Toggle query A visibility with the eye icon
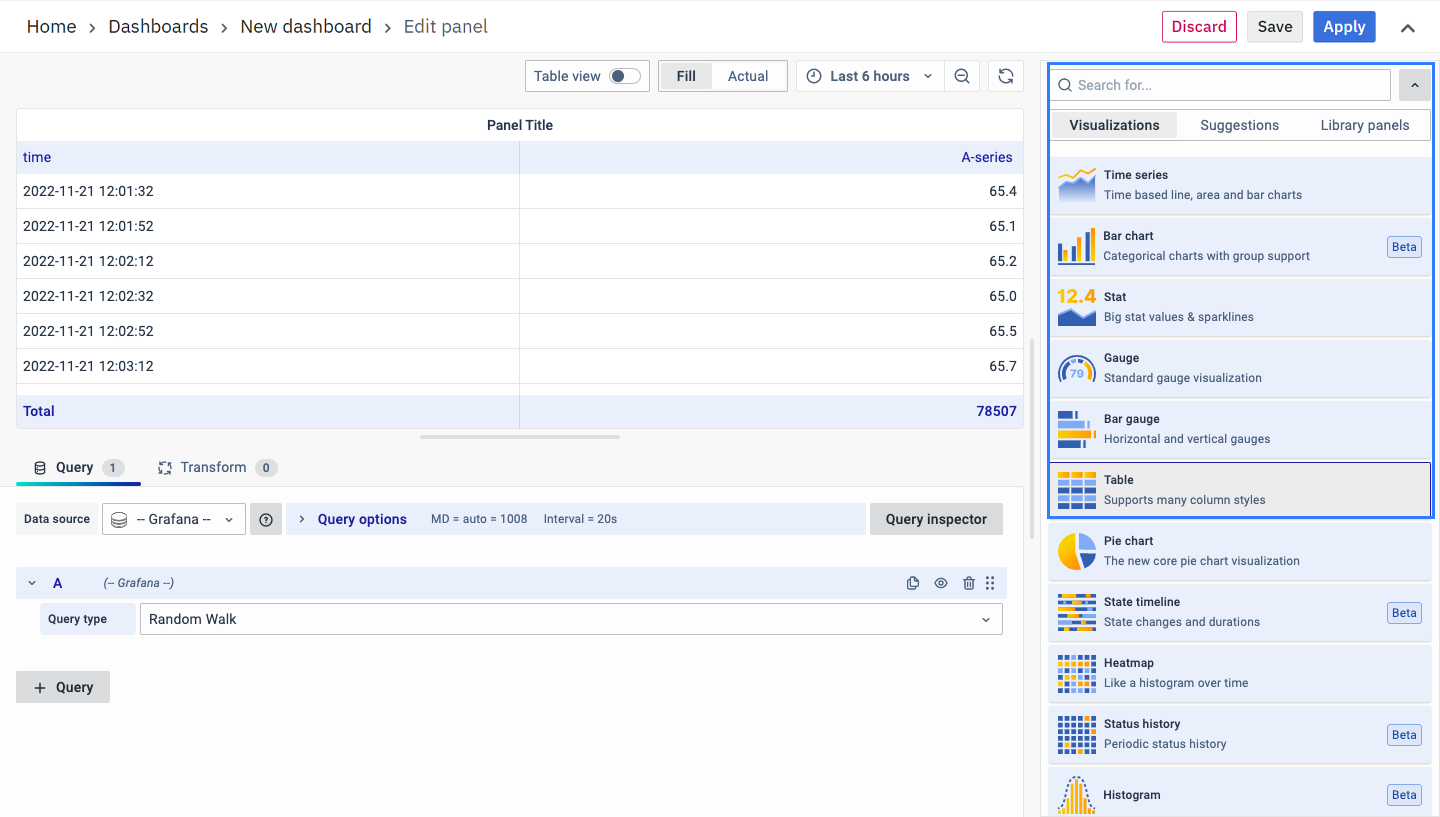 coord(941,583)
